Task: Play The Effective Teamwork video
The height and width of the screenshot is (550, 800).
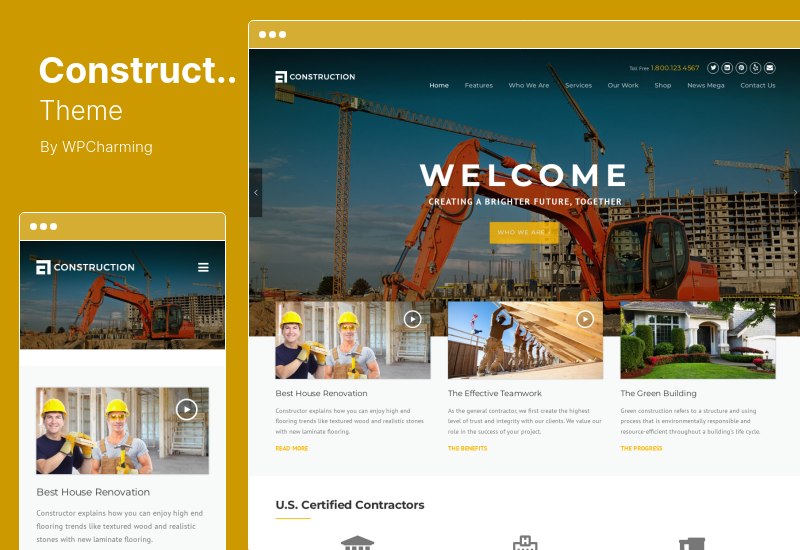Action: pyautogui.click(x=585, y=319)
